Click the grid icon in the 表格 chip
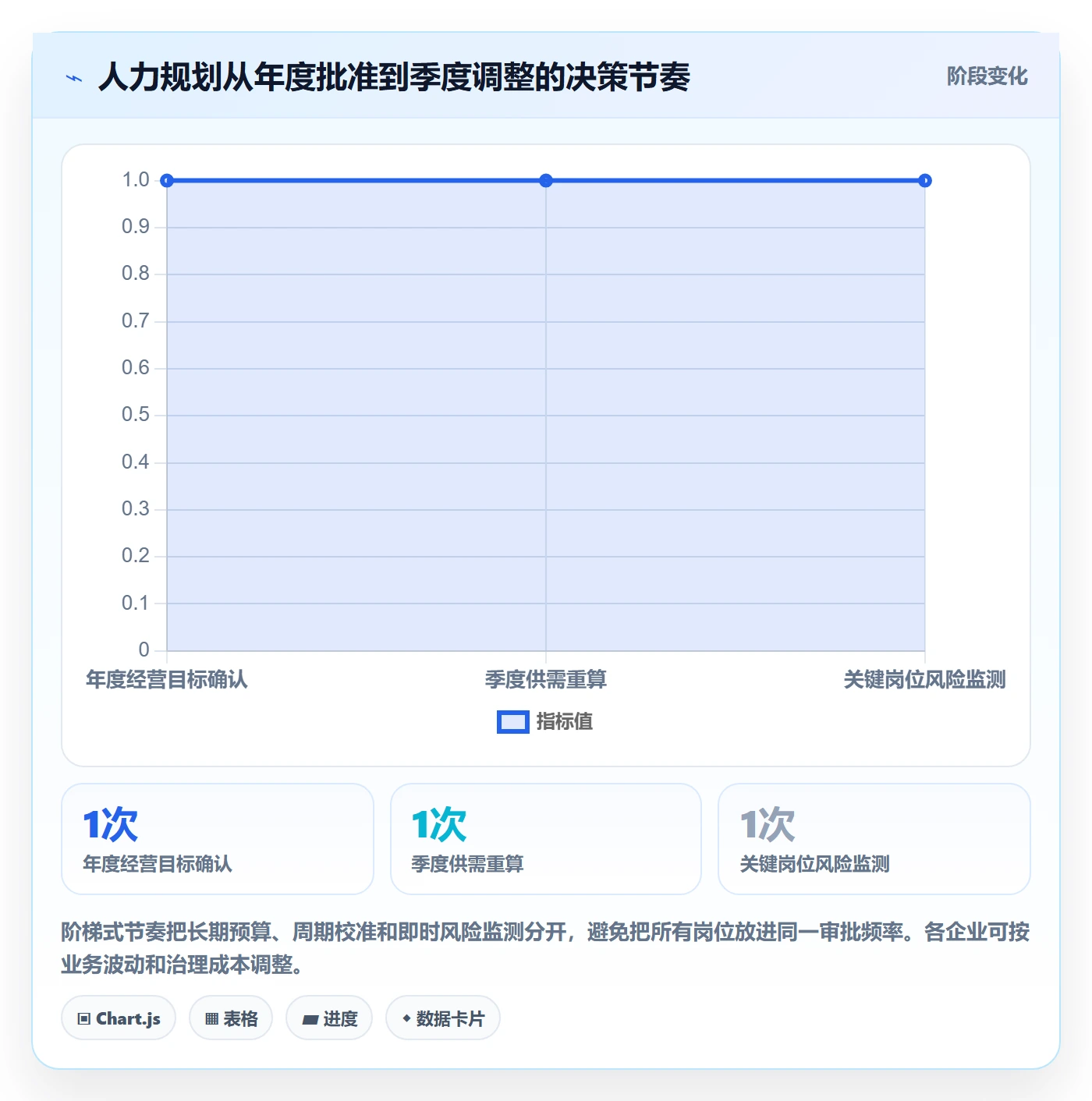Screen dimensions: 1092x1101 211,1019
